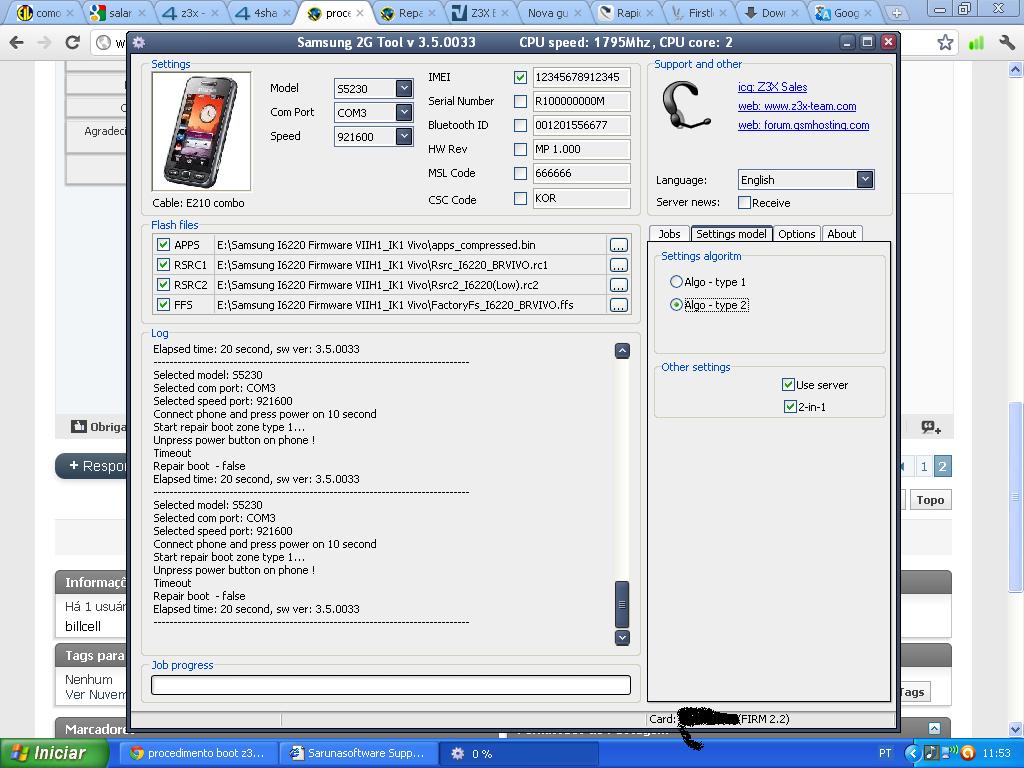Toggle the Bluetooth ID checkbox
Image resolution: width=1024 pixels, height=768 pixels.
520,125
